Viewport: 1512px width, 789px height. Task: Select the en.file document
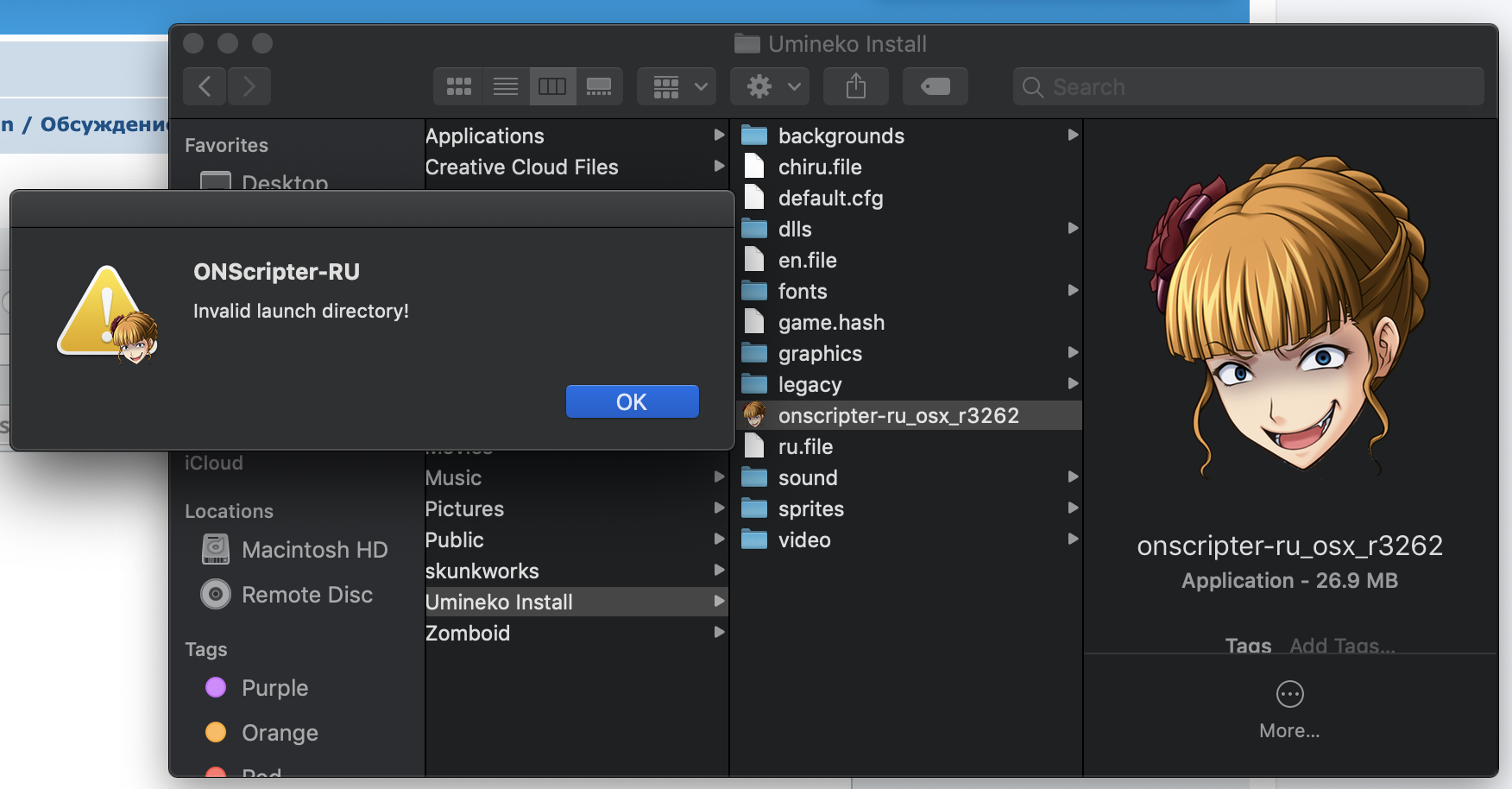tap(906, 260)
